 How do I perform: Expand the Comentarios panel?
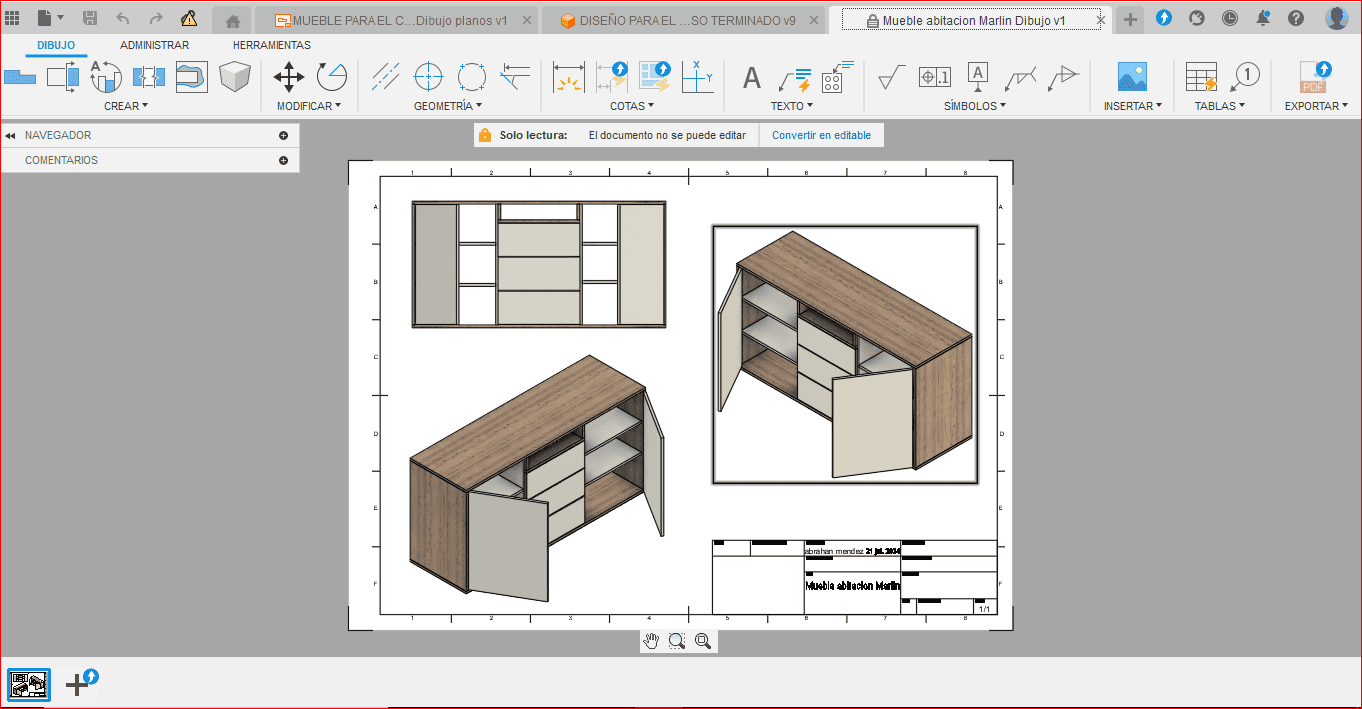[283, 160]
